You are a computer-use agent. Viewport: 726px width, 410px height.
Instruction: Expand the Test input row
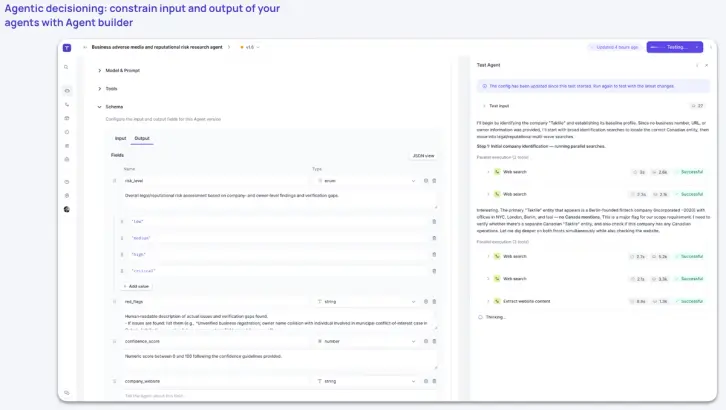[484, 106]
